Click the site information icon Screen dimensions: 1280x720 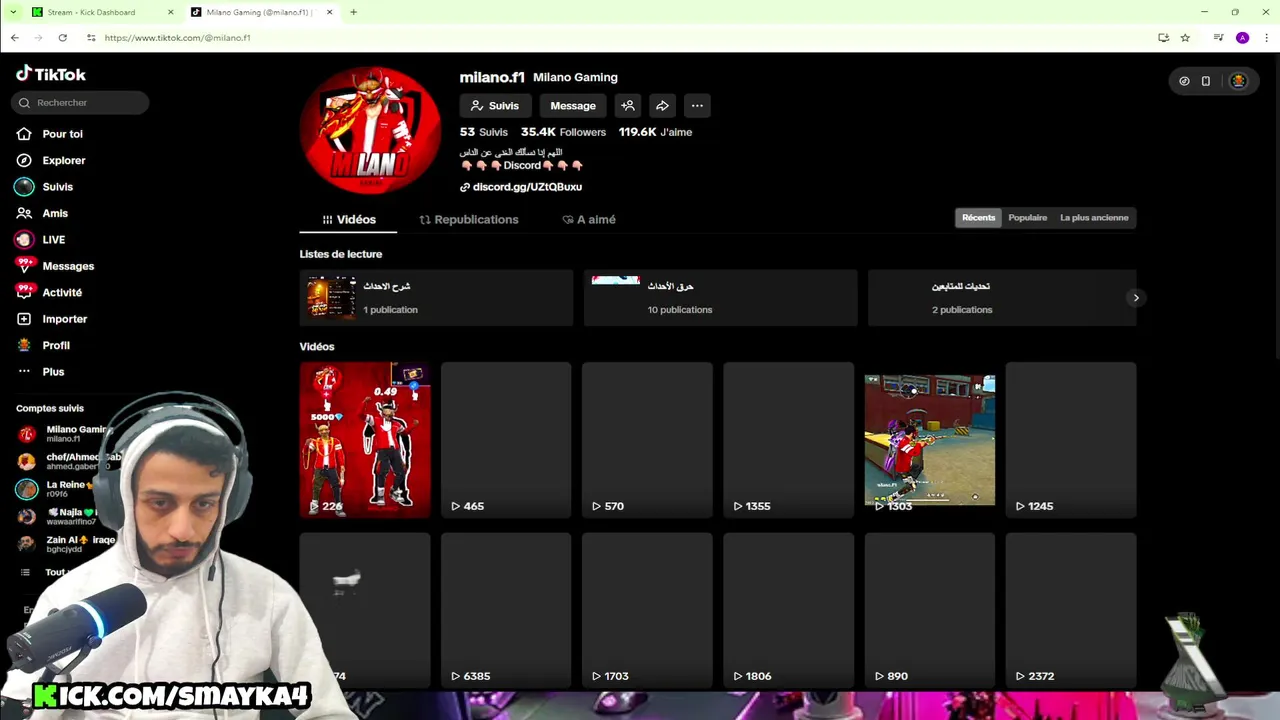coord(91,38)
